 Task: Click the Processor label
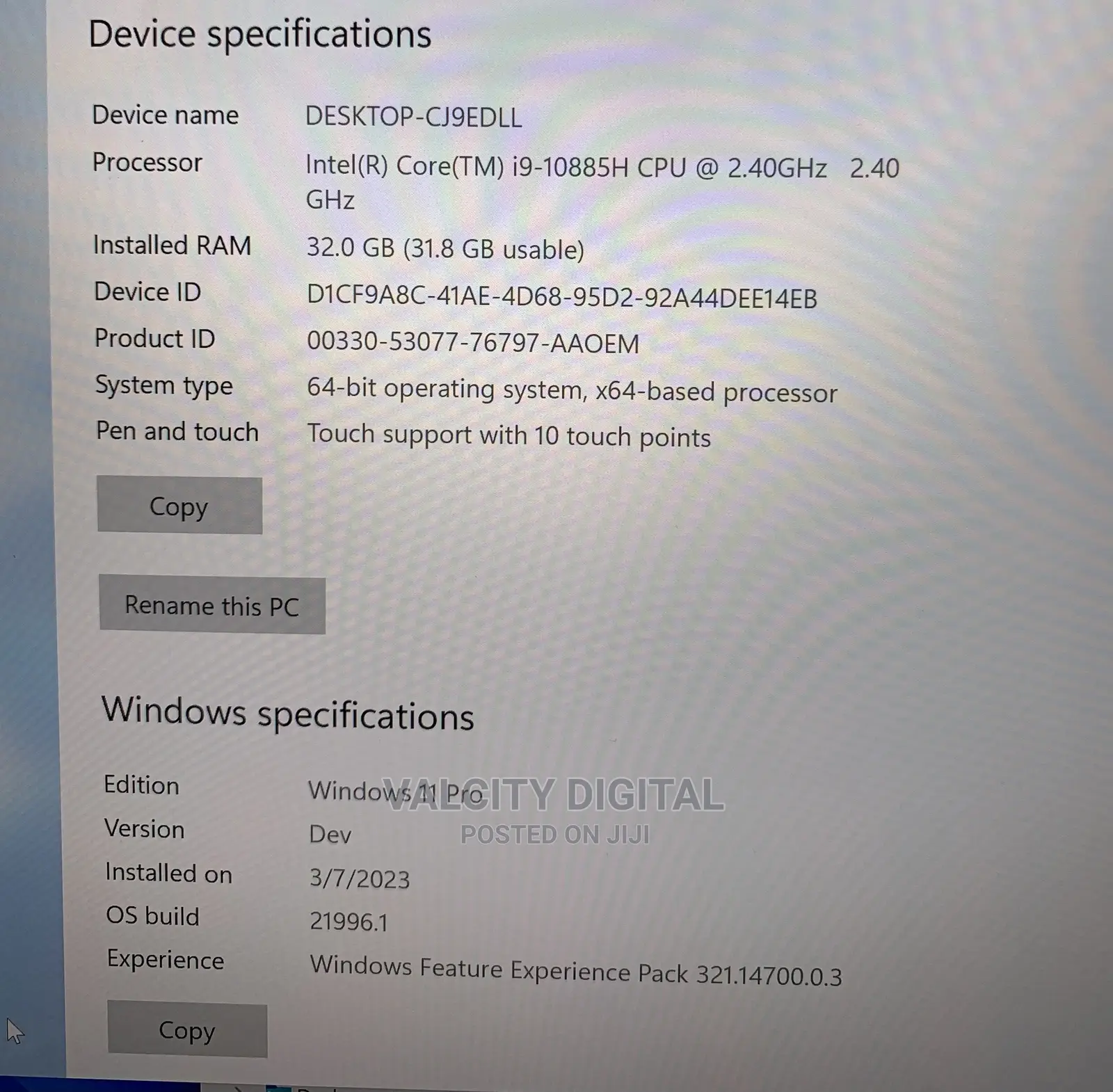(x=147, y=162)
